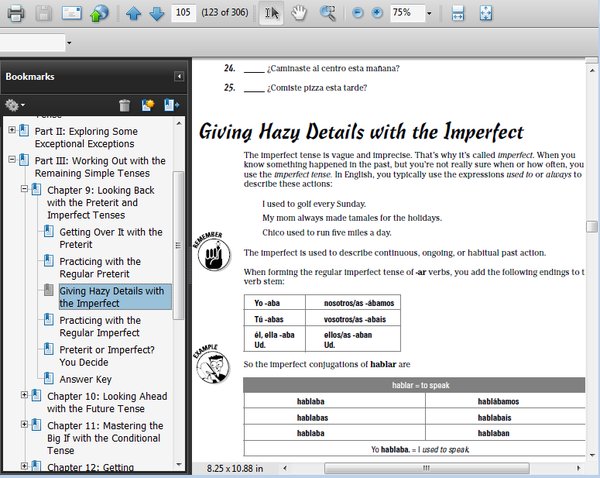Open the bookmarks options gear menu
Image resolution: width=600 pixels, height=478 pixels.
[14, 104]
